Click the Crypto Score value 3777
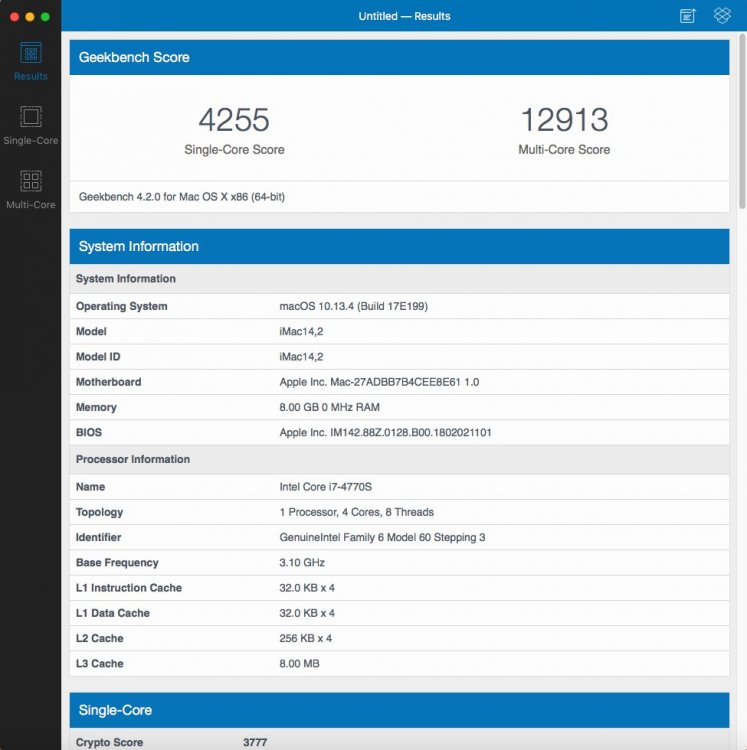Image resolution: width=747 pixels, height=750 pixels. pyautogui.click(x=255, y=742)
